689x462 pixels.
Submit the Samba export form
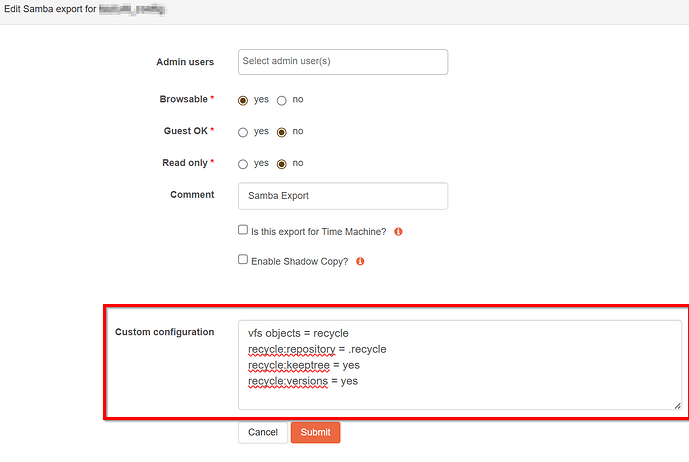tap(315, 432)
